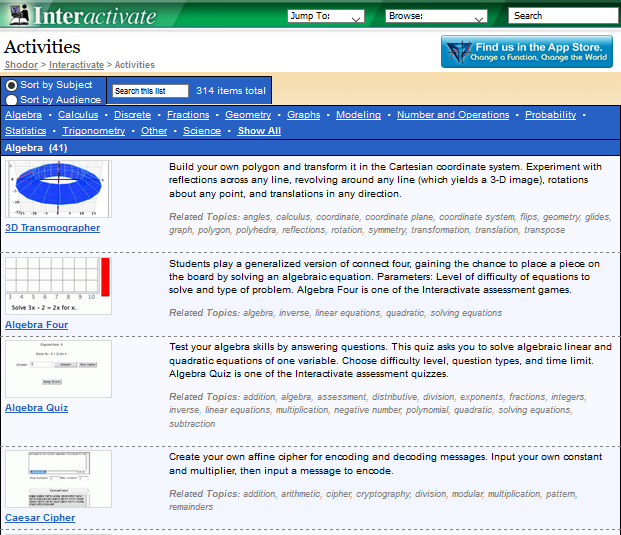This screenshot has width=621, height=535.
Task: Click the site Search input field
Action: tap(563, 16)
